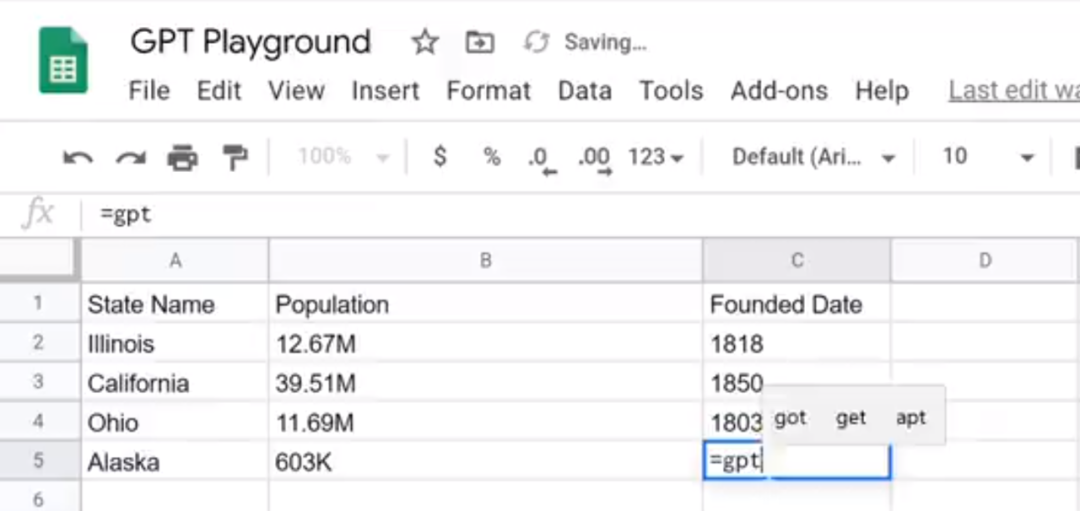The width and height of the screenshot is (1080, 511).
Task: Open the Add-ons menu
Action: pyautogui.click(x=779, y=91)
